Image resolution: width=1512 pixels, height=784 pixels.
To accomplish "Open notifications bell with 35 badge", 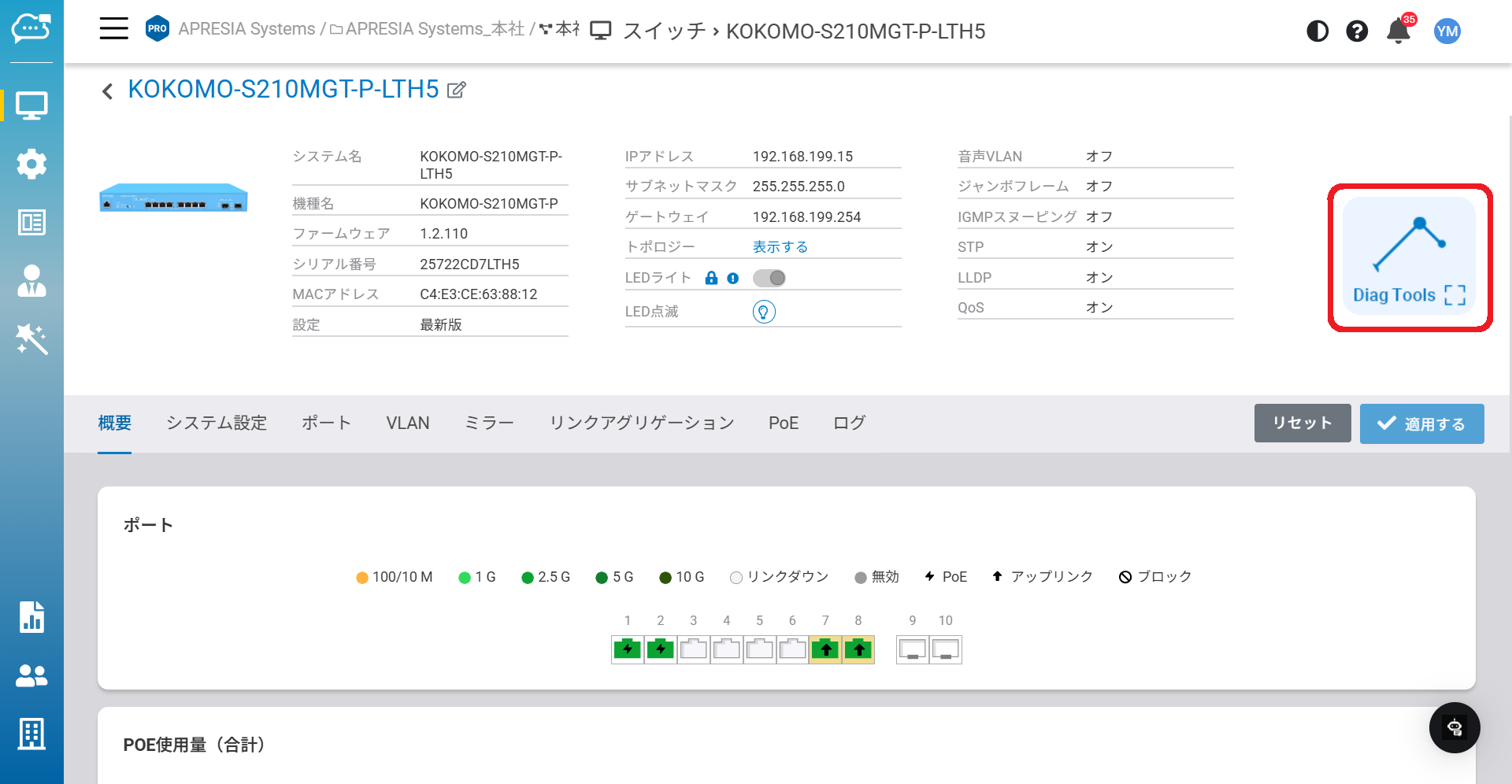I will 1398,31.
